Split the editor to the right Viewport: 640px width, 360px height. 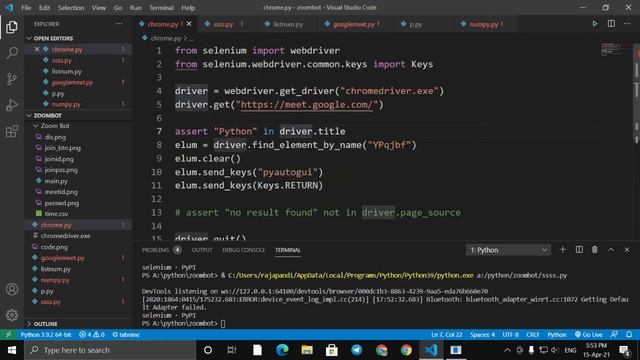point(611,24)
